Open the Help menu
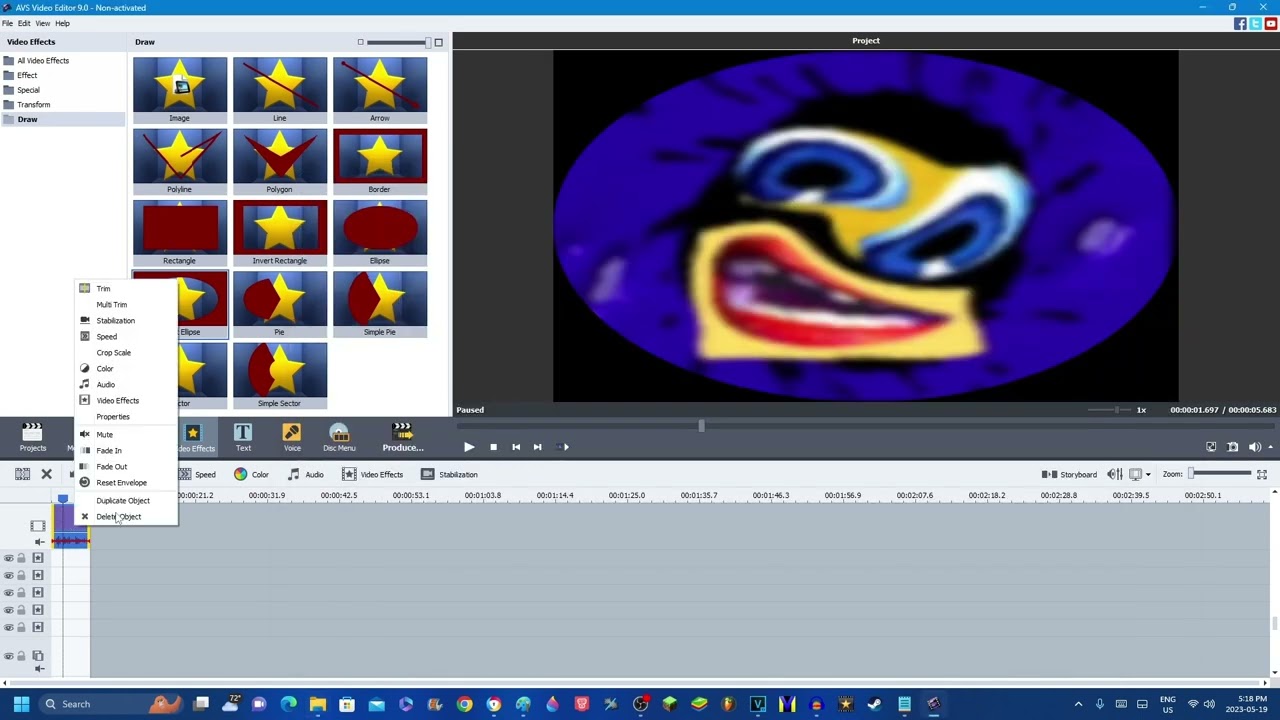The image size is (1280, 720). click(62, 23)
